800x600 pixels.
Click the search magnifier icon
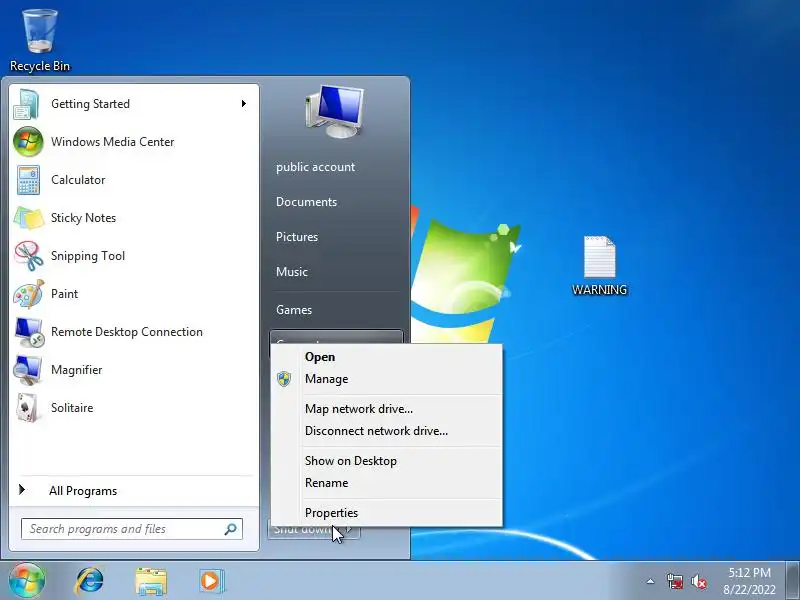(x=231, y=529)
